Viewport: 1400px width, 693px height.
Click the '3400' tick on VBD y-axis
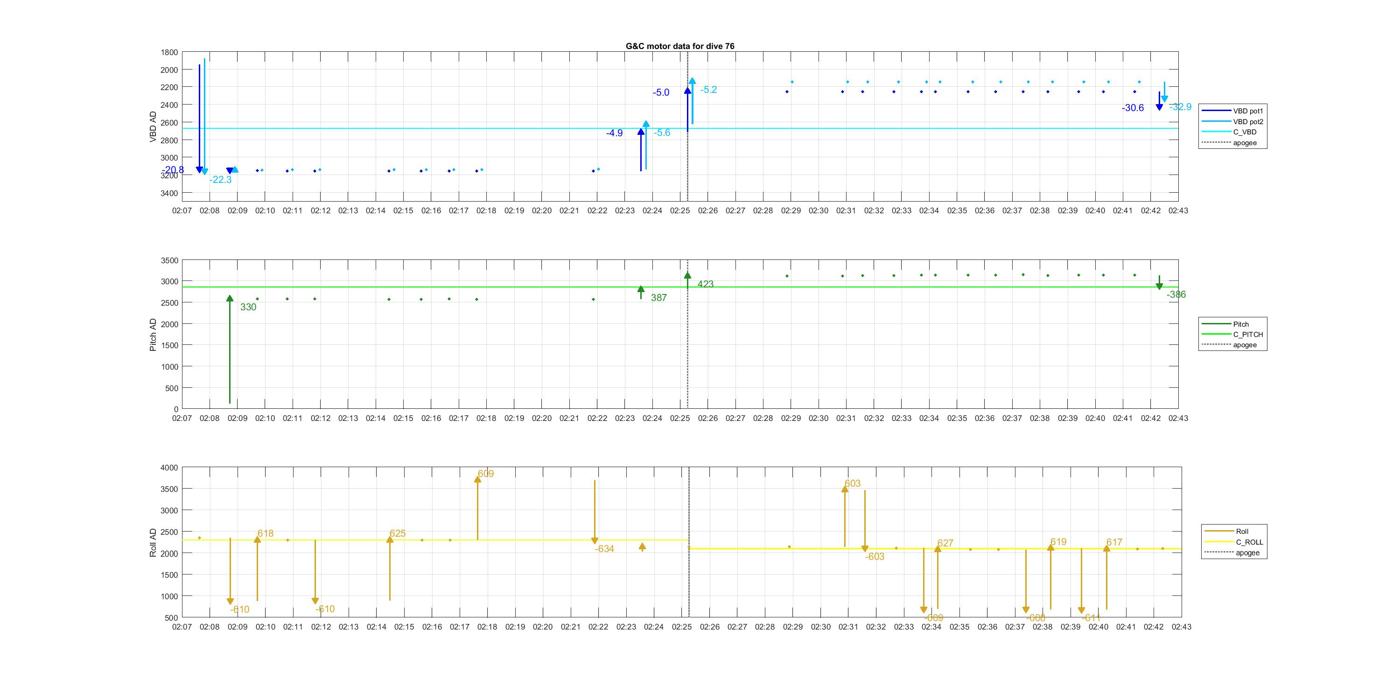click(169, 193)
